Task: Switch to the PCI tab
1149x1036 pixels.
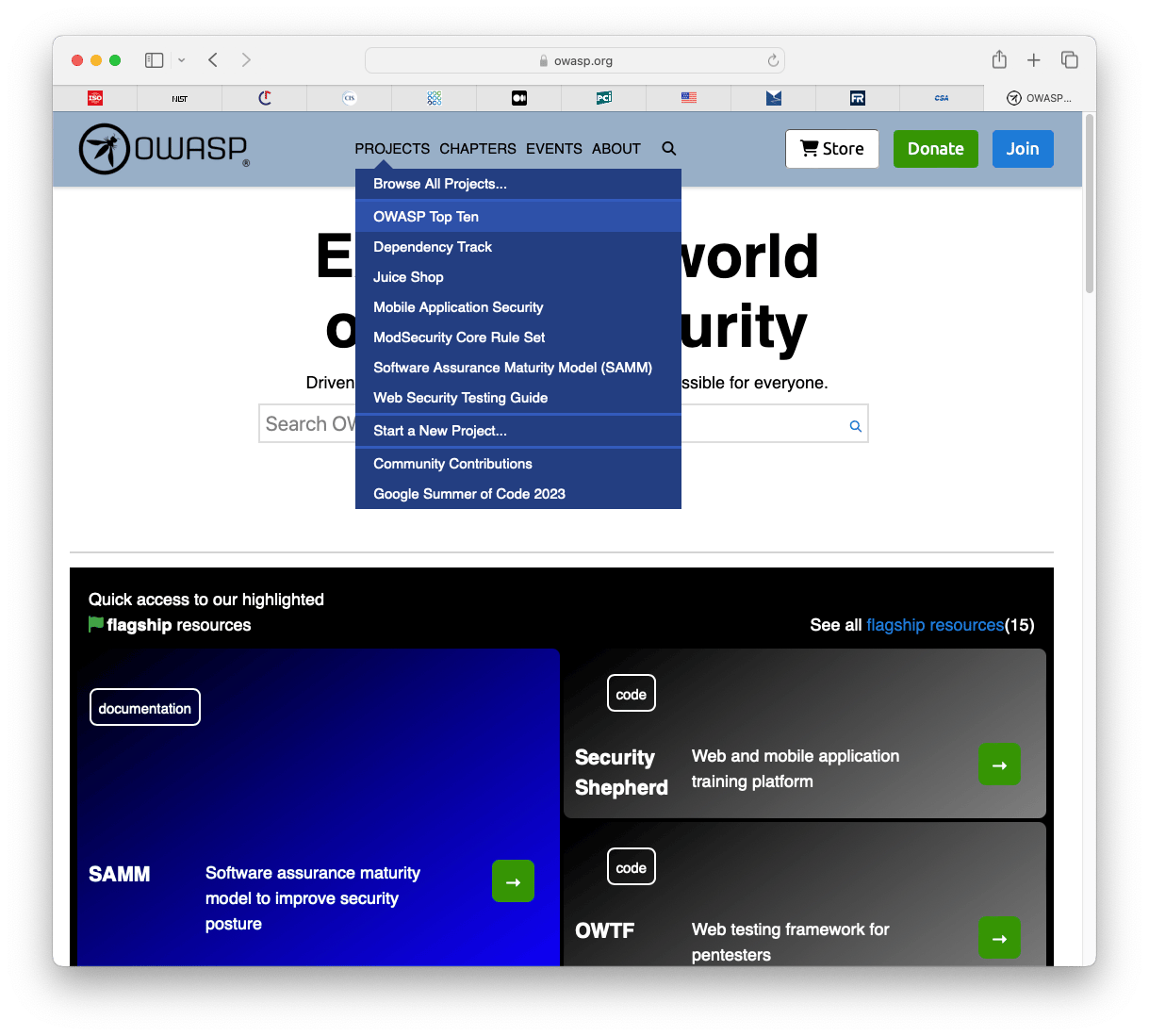Action: pos(604,98)
